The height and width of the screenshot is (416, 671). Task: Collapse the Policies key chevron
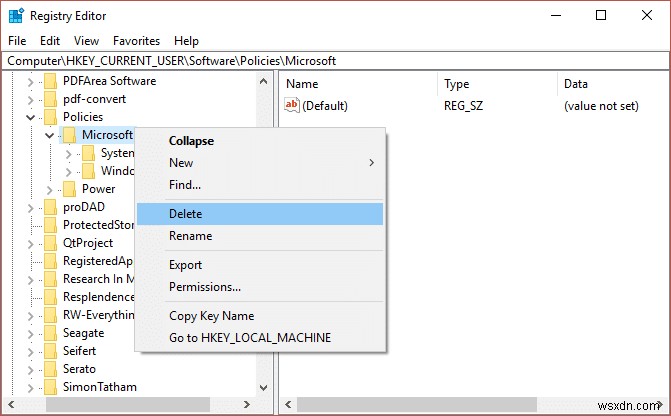point(30,117)
